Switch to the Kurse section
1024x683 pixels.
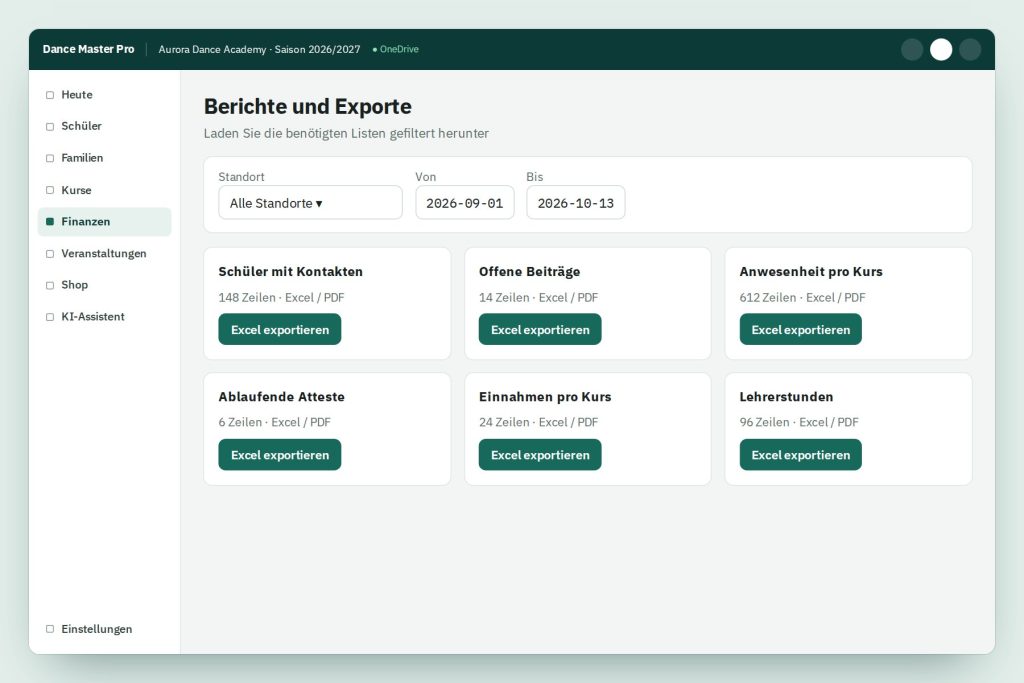click(x=104, y=190)
